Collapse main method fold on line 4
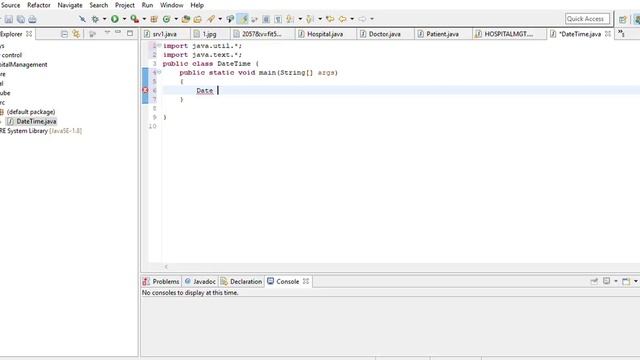This screenshot has height=360, width=640. pos(159,72)
